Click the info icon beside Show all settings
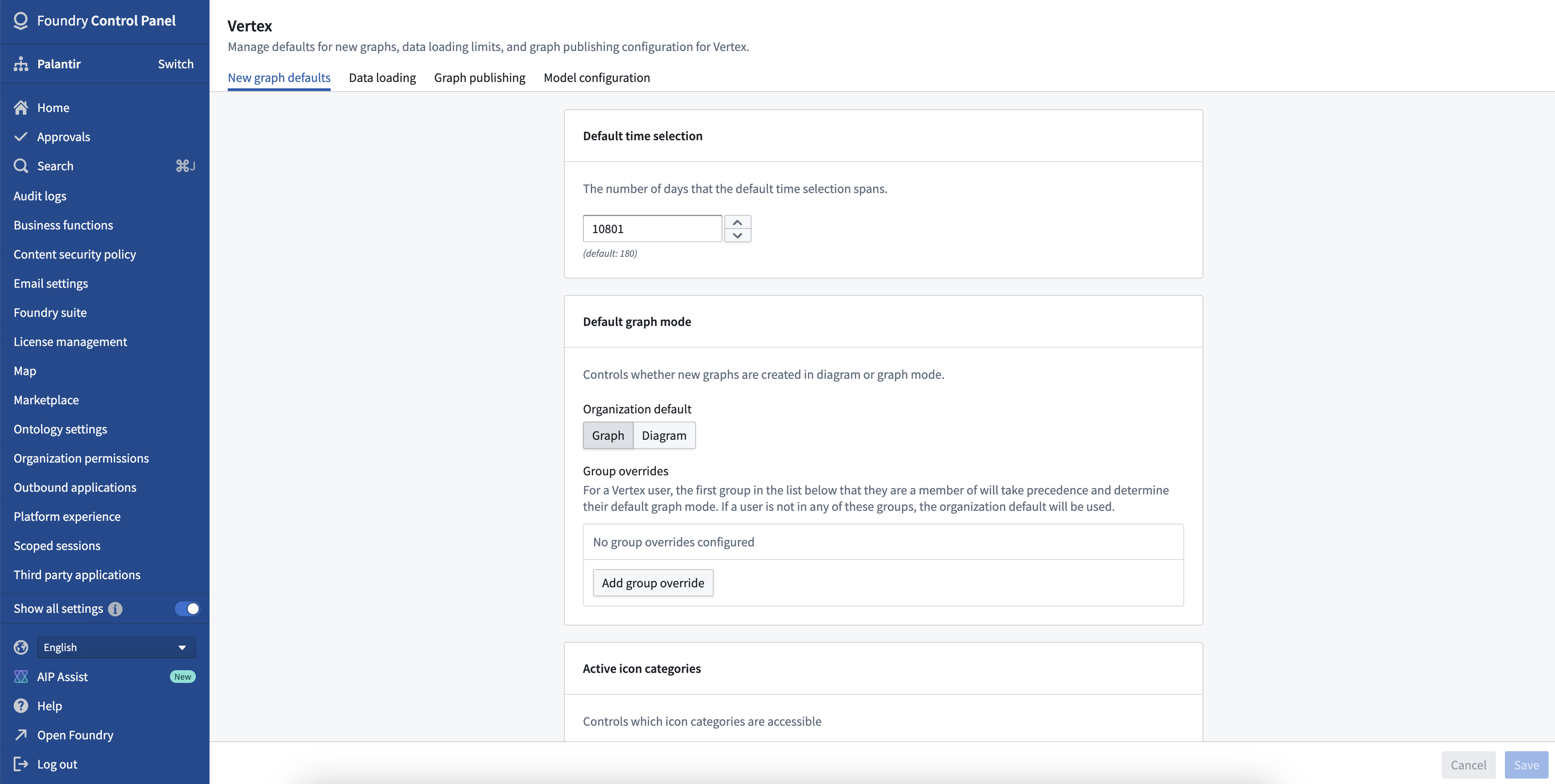This screenshot has height=784, width=1555. pyautogui.click(x=115, y=609)
